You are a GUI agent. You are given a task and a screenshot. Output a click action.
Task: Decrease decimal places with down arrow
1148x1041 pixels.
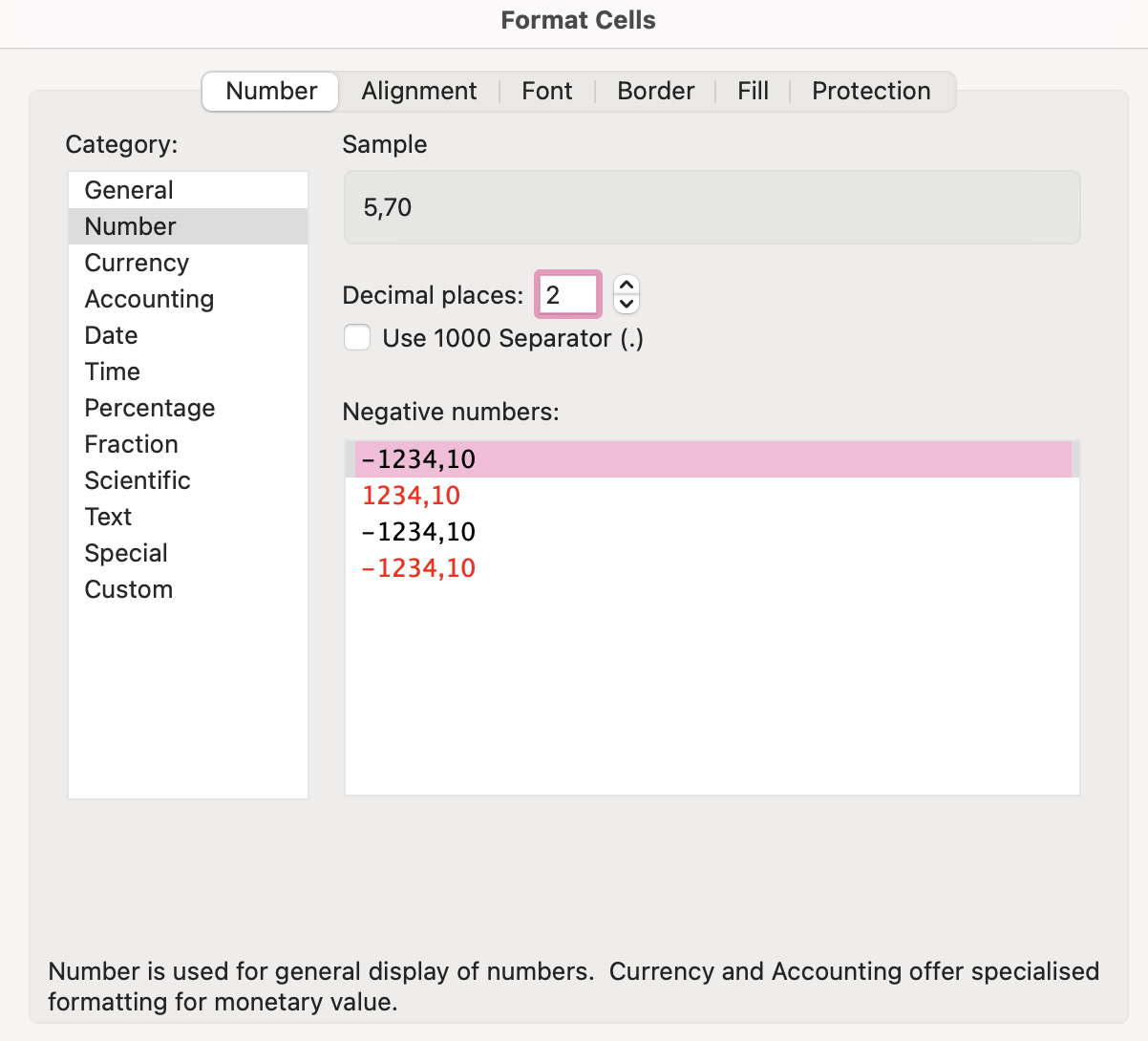[x=627, y=305]
